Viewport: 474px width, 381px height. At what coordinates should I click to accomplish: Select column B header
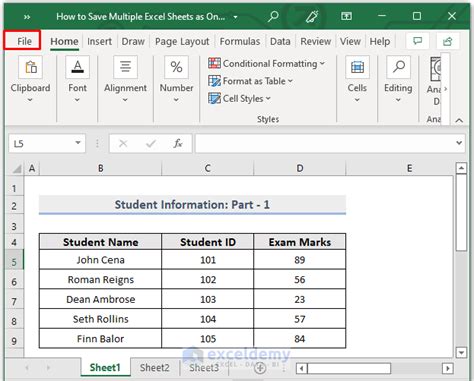click(x=100, y=169)
